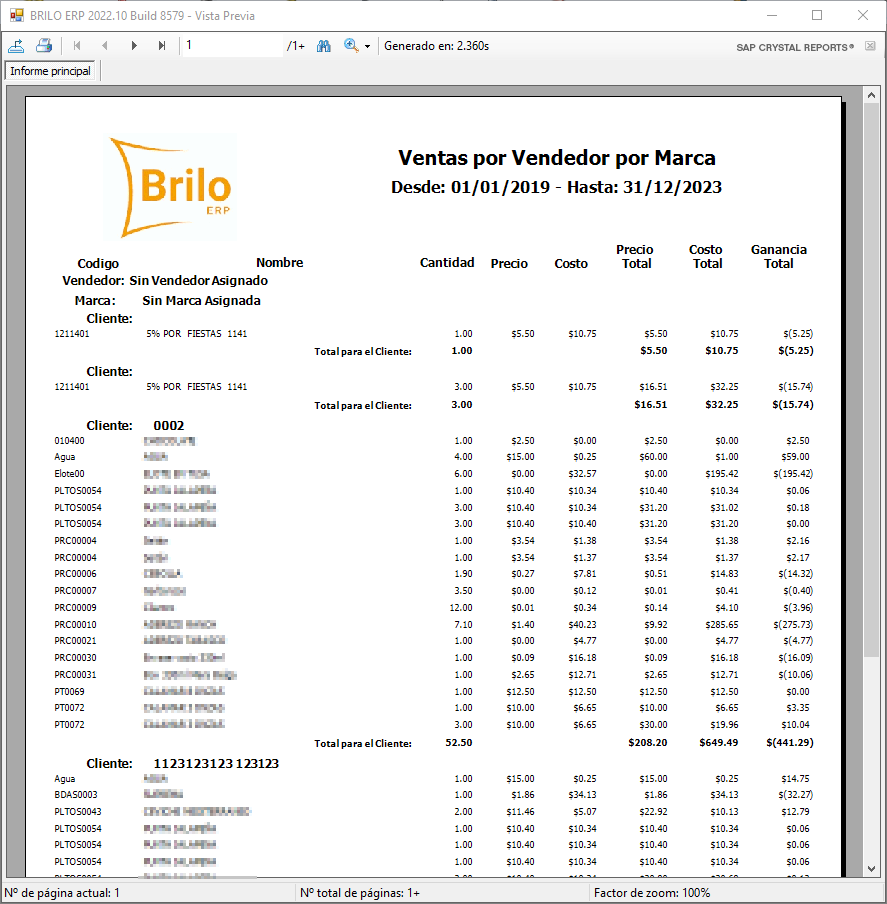Click the Export Report icon
887x904 pixels.
point(16,45)
